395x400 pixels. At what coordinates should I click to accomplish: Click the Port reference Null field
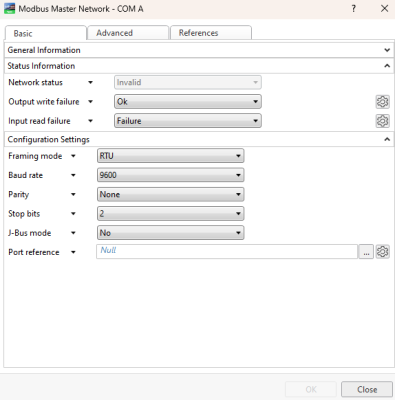click(x=227, y=252)
